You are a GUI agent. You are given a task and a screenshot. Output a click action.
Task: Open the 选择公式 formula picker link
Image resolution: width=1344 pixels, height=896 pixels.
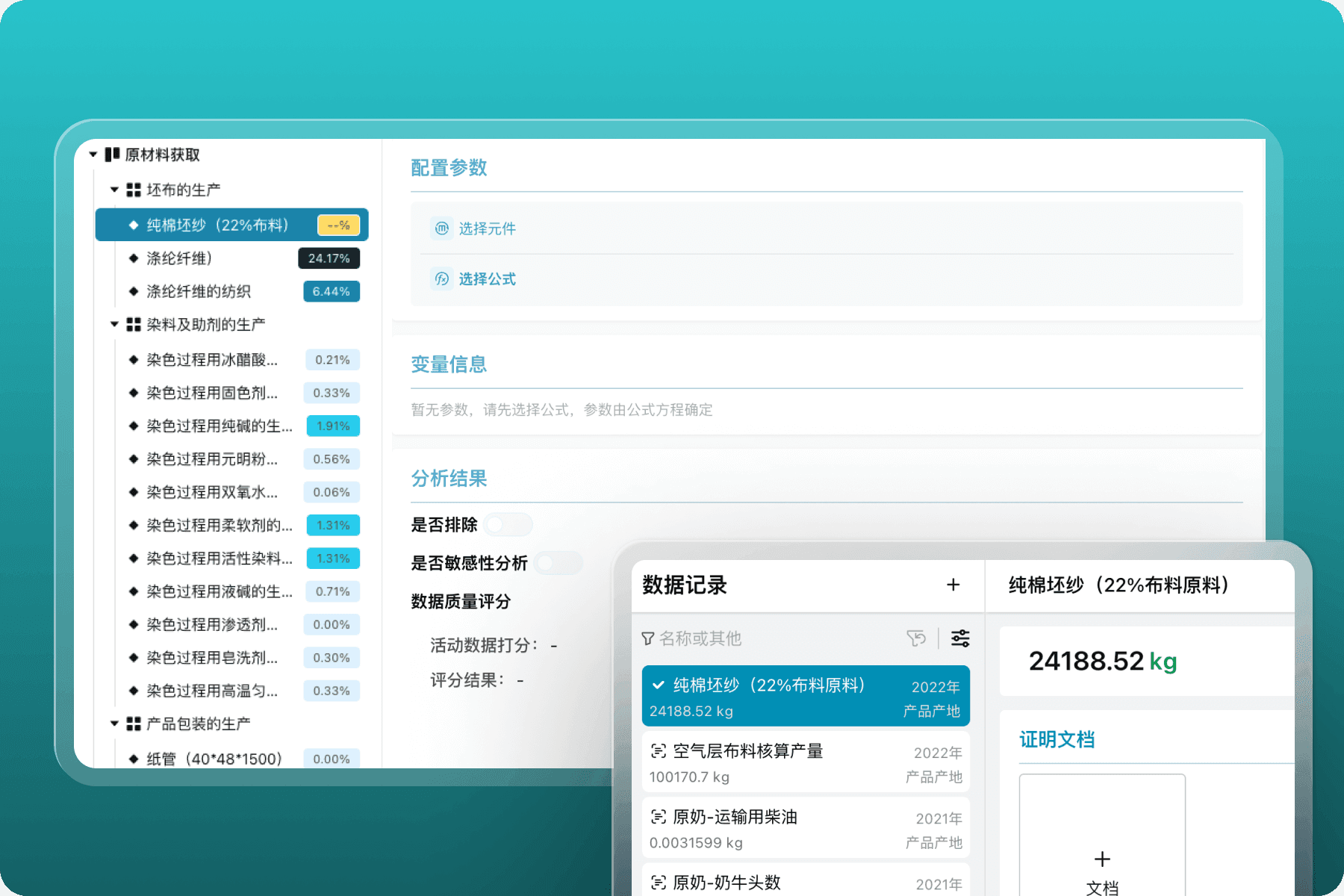tap(487, 279)
